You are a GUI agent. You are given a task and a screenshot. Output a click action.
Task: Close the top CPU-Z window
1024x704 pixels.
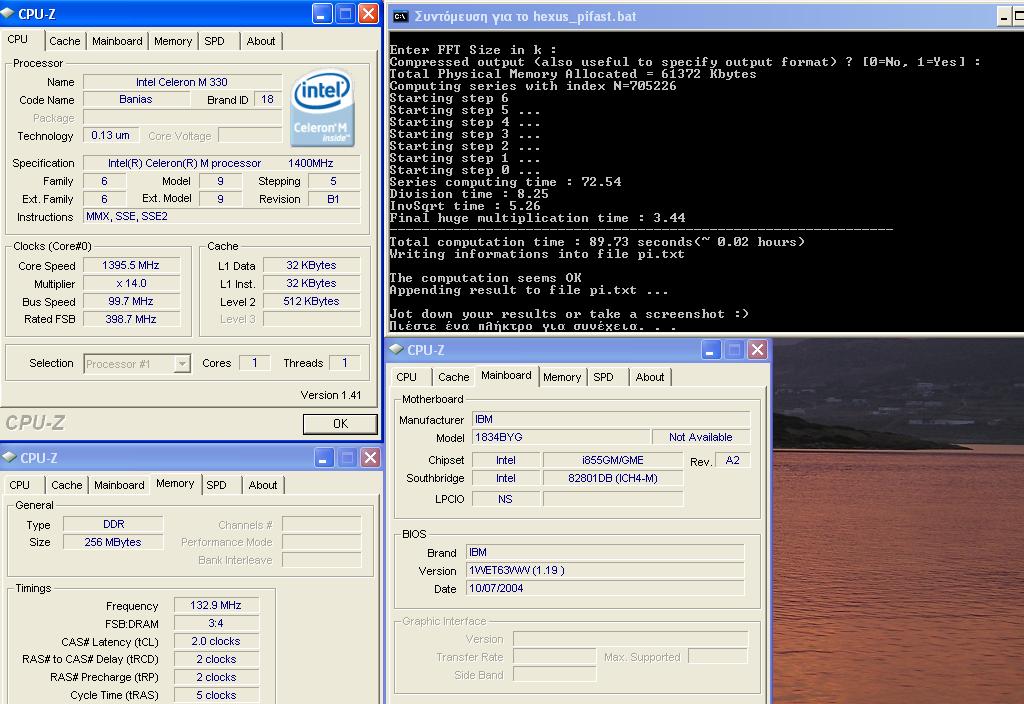(x=368, y=14)
